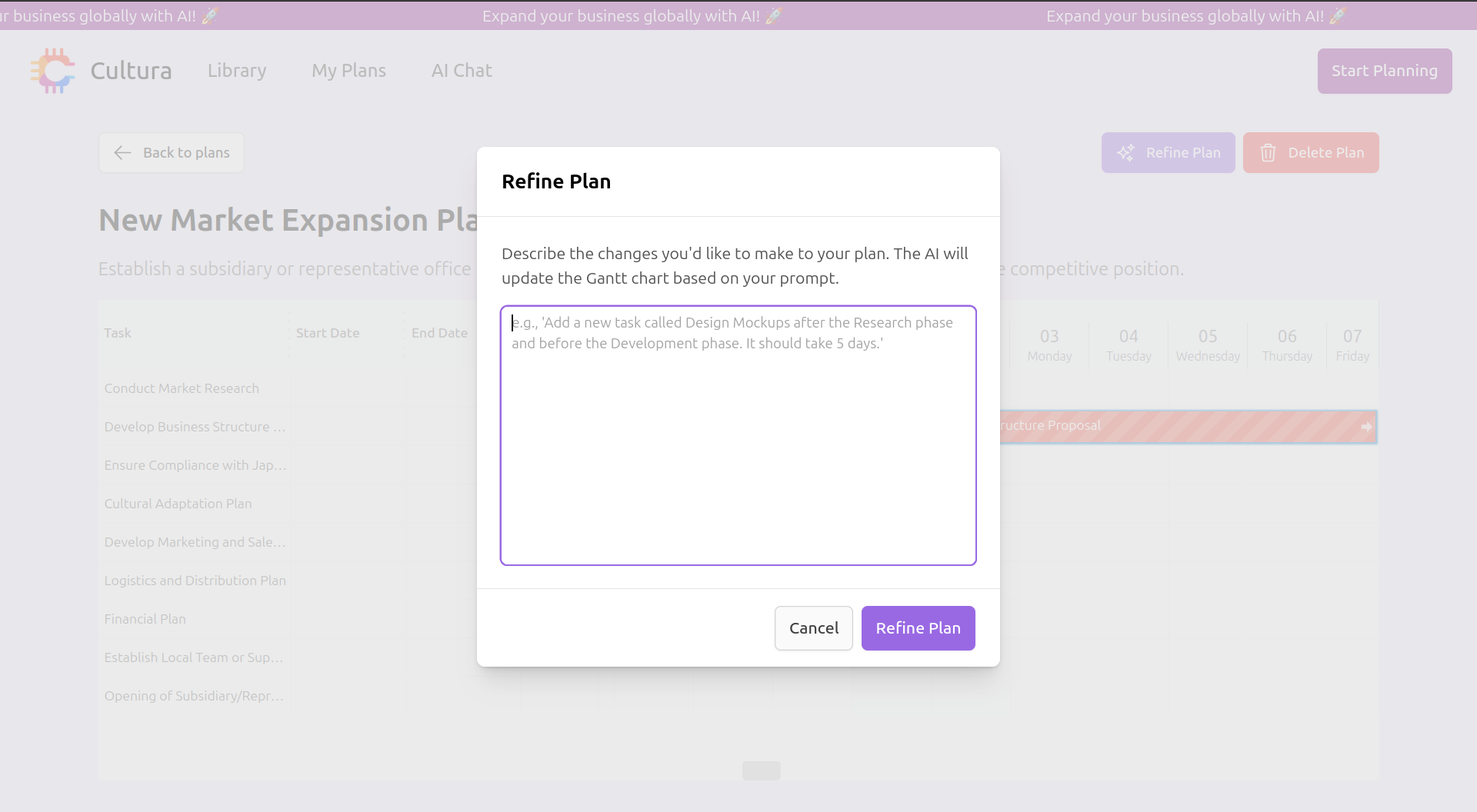Click the Gantt chart horizontal scrollbar thumb
Viewport: 1477px width, 812px height.
pyautogui.click(x=762, y=770)
